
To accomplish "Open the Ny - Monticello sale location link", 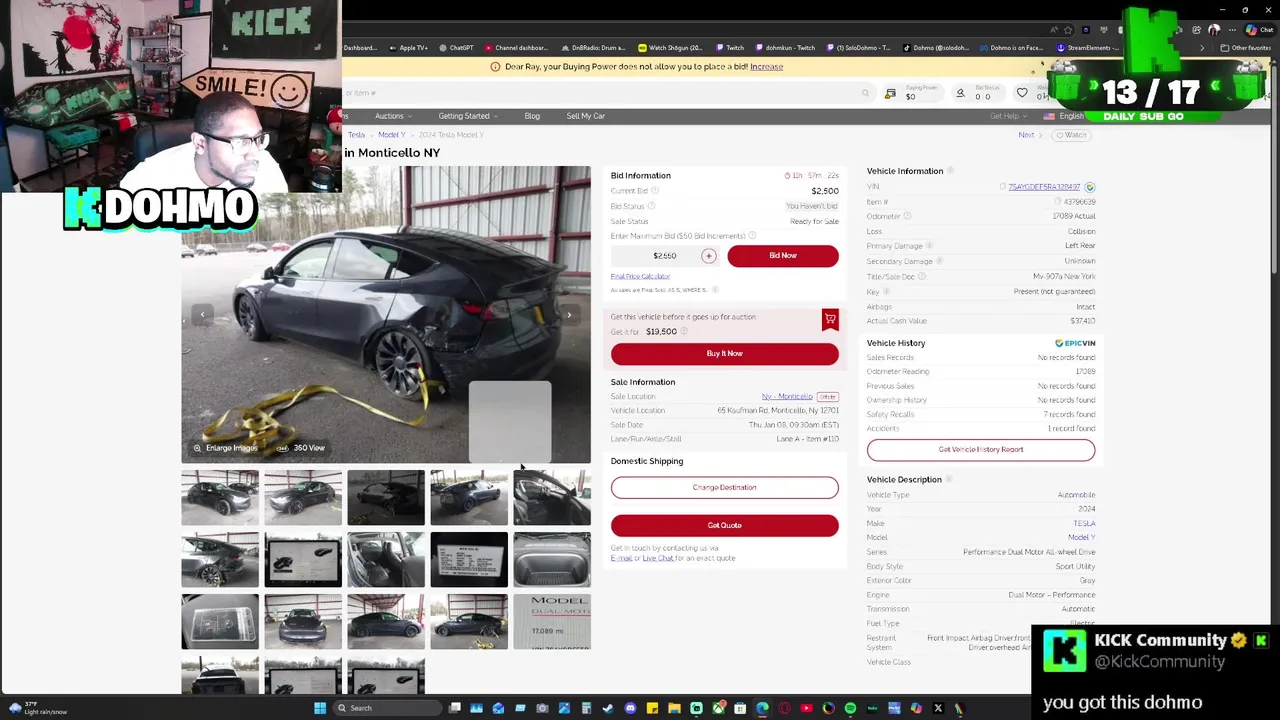I will [x=787, y=397].
